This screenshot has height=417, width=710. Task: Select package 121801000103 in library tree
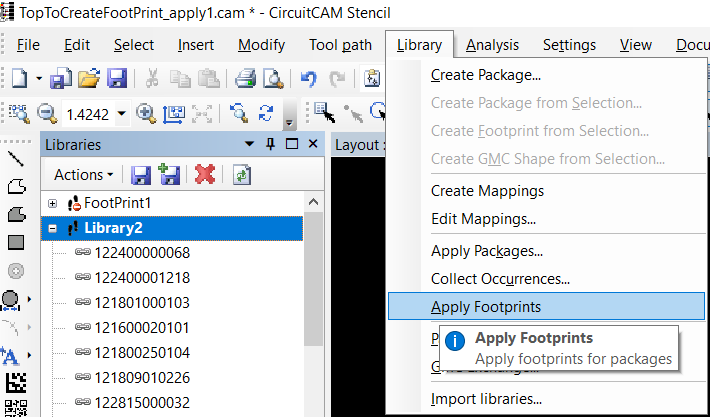(x=141, y=302)
